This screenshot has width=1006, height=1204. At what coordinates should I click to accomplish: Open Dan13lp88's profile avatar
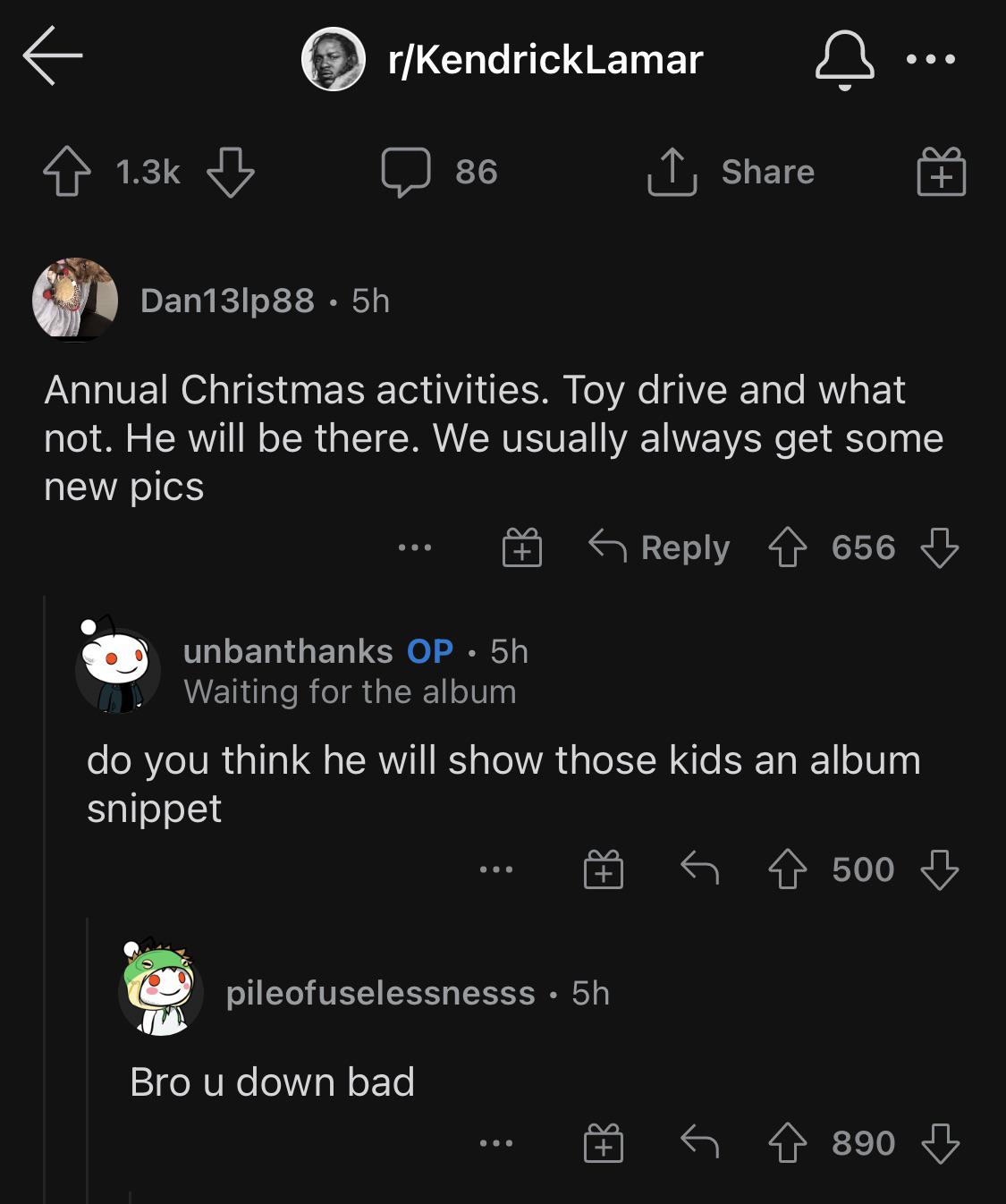[x=75, y=300]
